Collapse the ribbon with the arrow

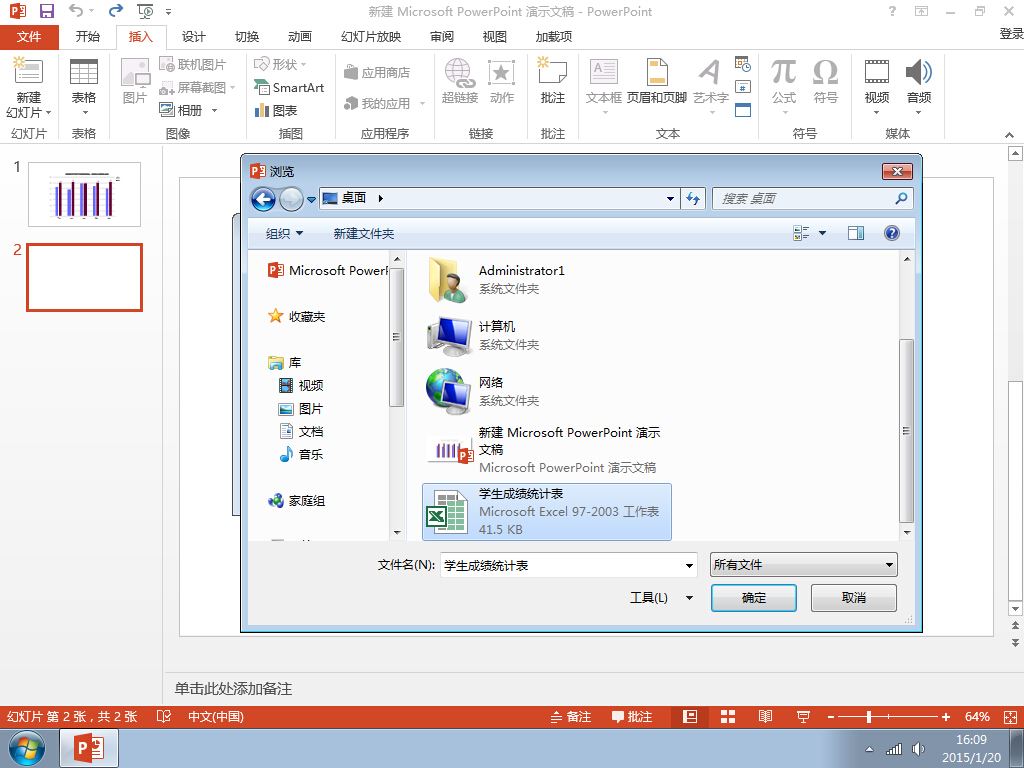click(x=1009, y=135)
